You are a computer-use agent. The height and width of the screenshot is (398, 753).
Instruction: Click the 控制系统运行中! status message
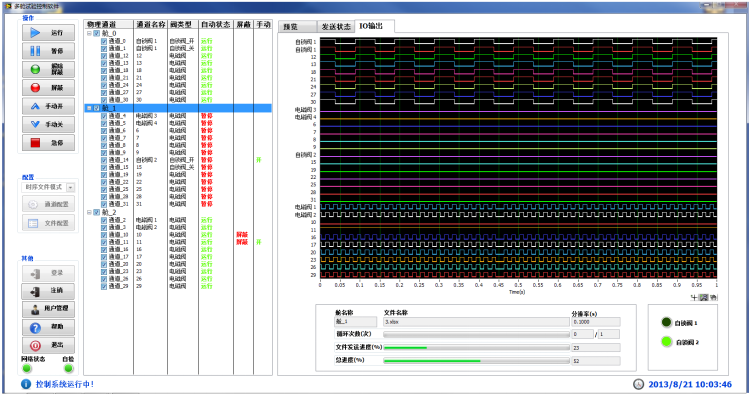(x=64, y=384)
